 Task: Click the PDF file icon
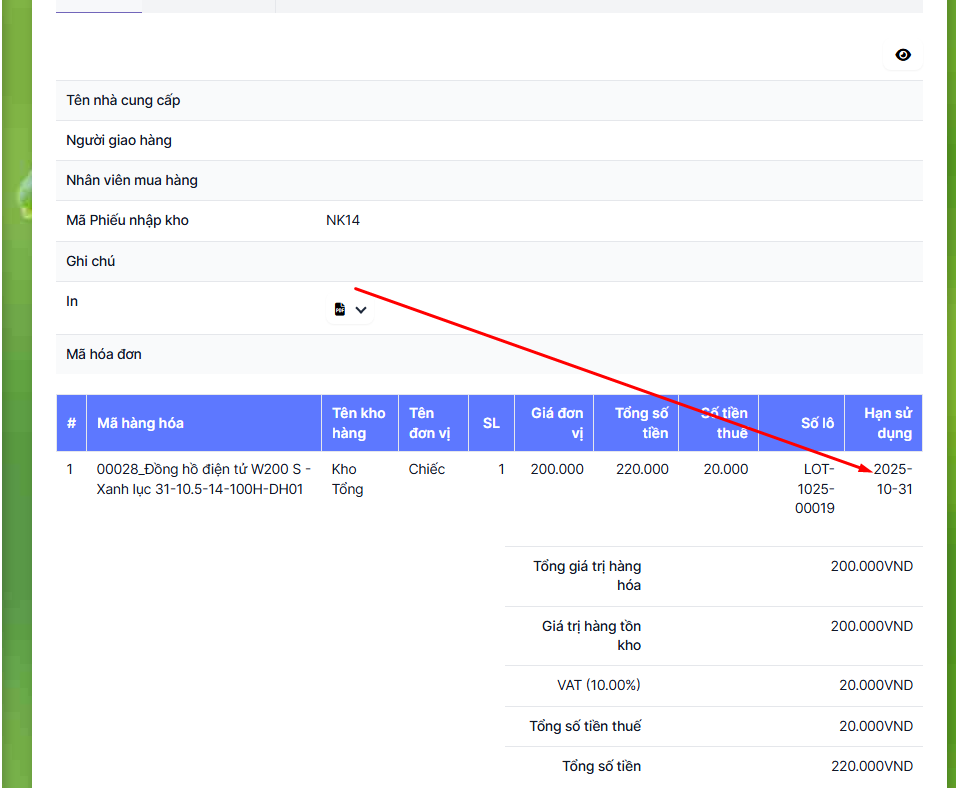[340, 310]
